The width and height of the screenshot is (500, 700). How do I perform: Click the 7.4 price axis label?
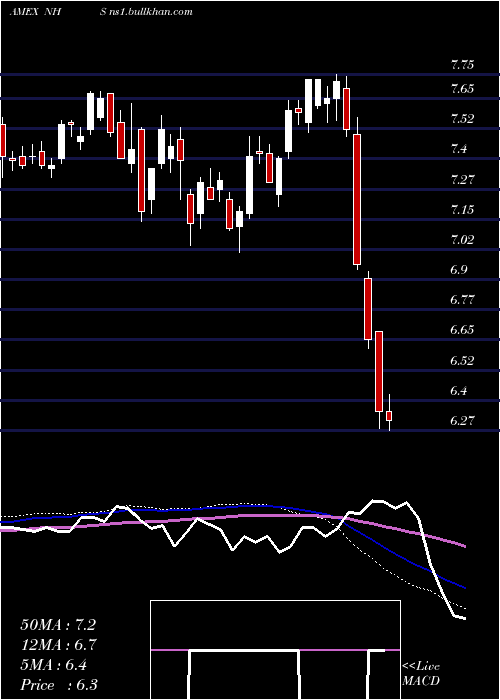(459, 149)
